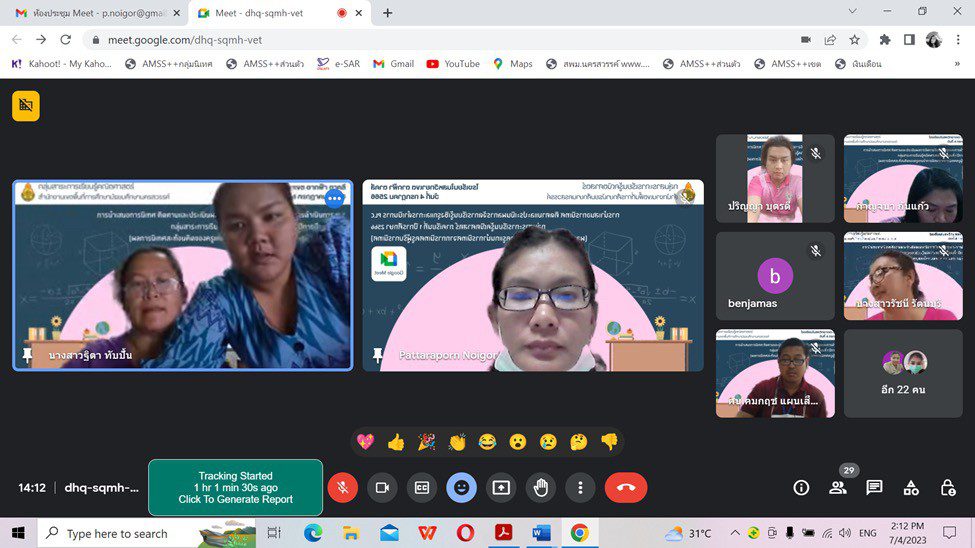This screenshot has width=975, height=548.
Task: Leave the call with red hang-up button
Action: click(x=626, y=488)
